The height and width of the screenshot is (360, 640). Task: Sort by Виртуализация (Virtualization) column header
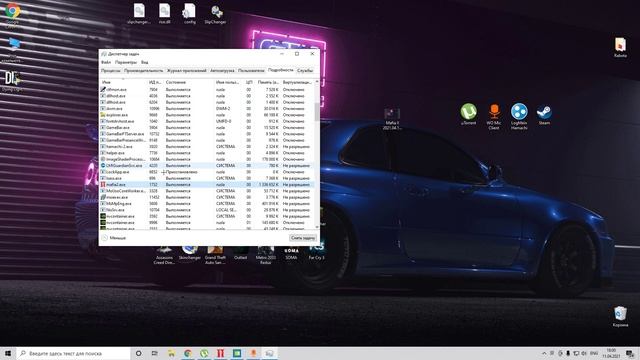pyautogui.click(x=297, y=82)
